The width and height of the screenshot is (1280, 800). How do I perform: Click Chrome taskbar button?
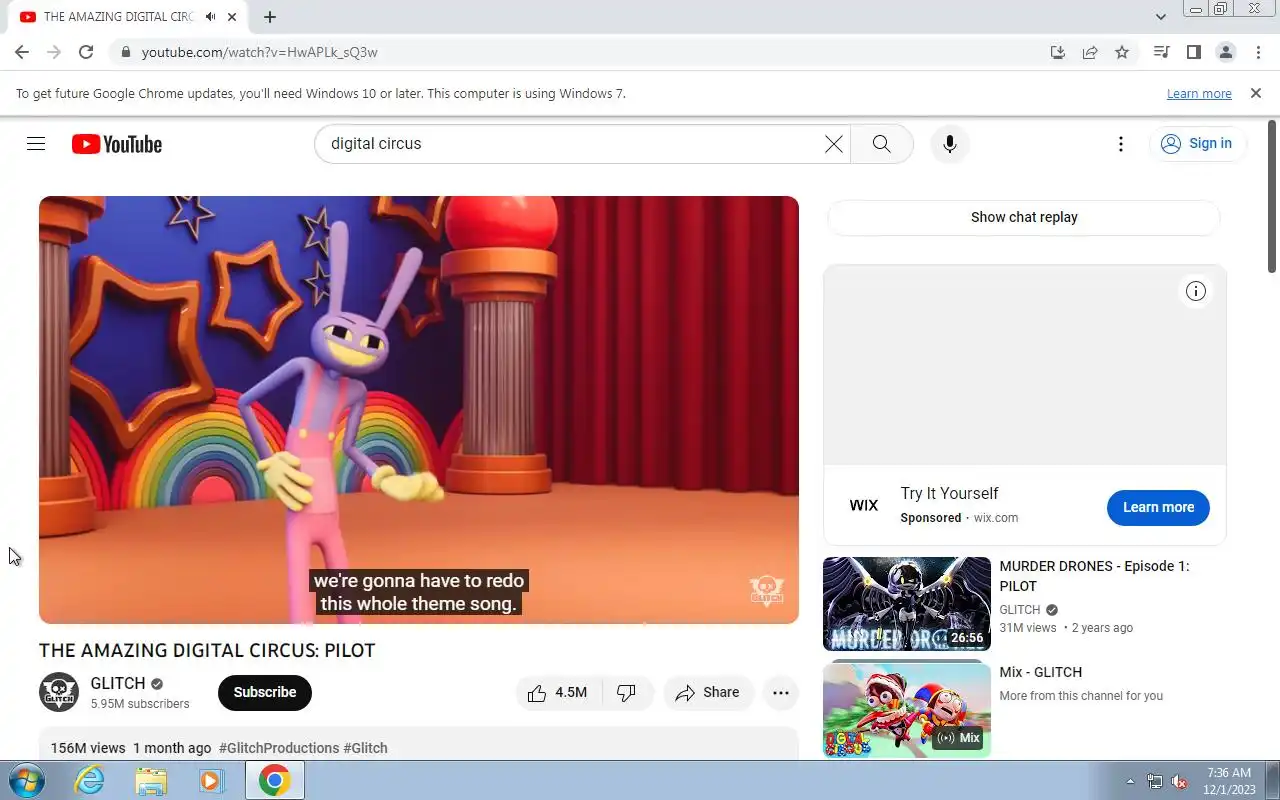[x=274, y=780]
